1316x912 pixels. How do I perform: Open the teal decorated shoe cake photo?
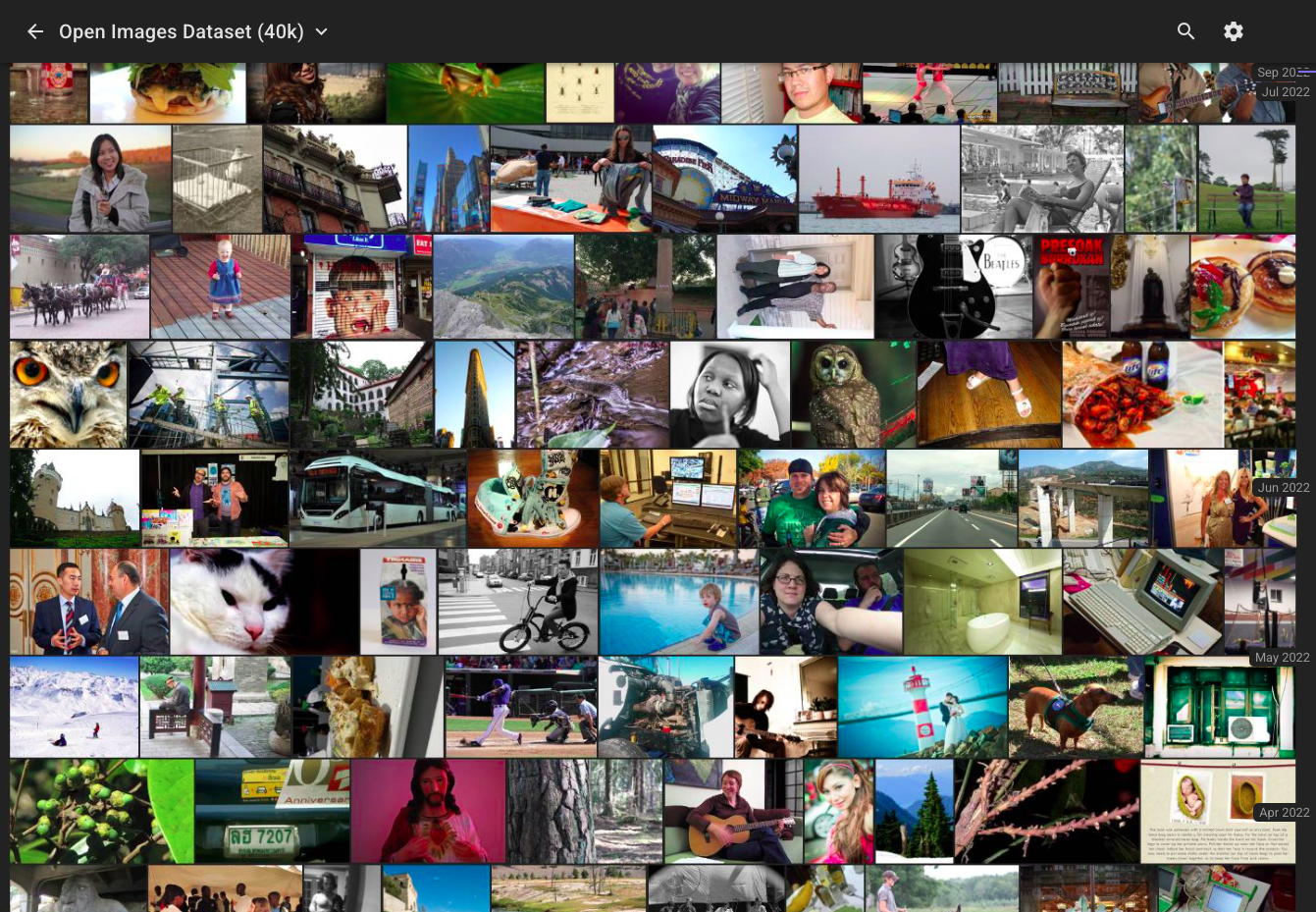tap(533, 499)
